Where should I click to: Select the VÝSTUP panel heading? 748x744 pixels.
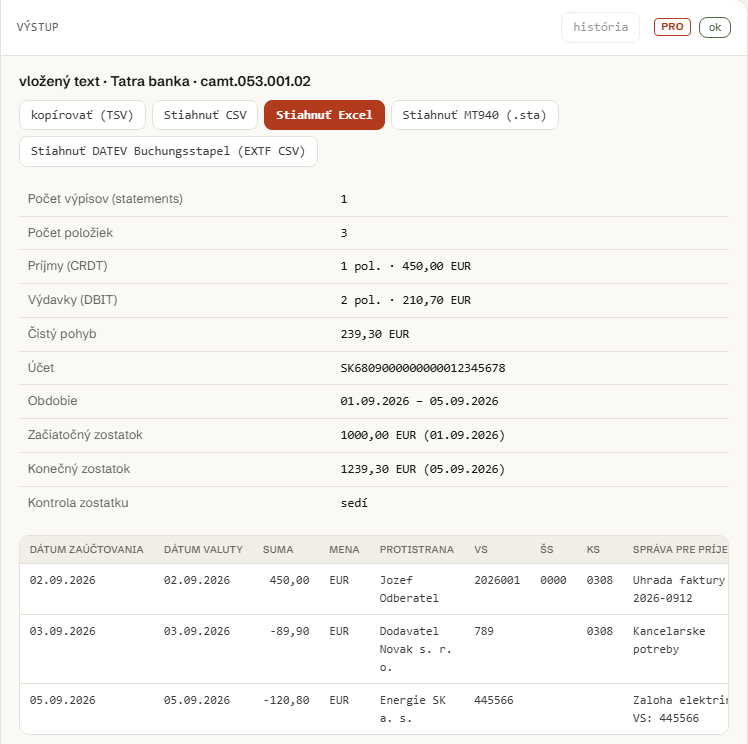coord(38,27)
